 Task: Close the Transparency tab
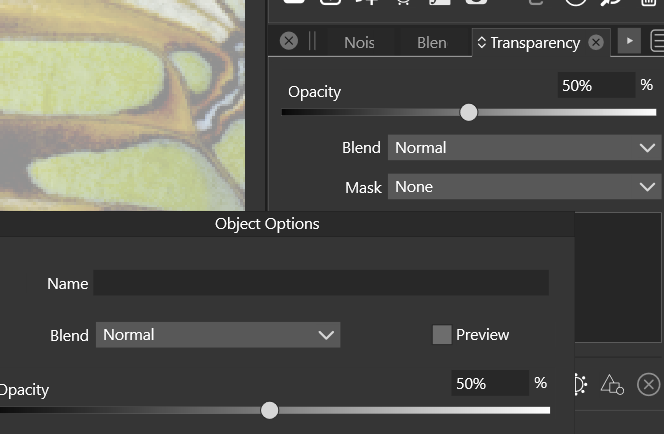[x=596, y=42]
